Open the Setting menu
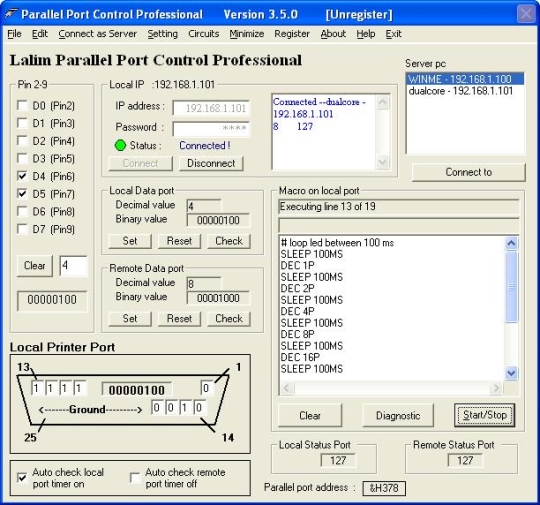540x505 pixels. pos(163,34)
